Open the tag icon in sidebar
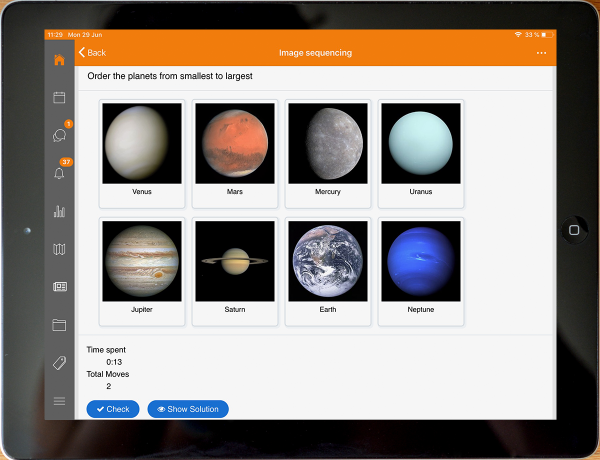This screenshot has width=600, height=460. [x=59, y=363]
